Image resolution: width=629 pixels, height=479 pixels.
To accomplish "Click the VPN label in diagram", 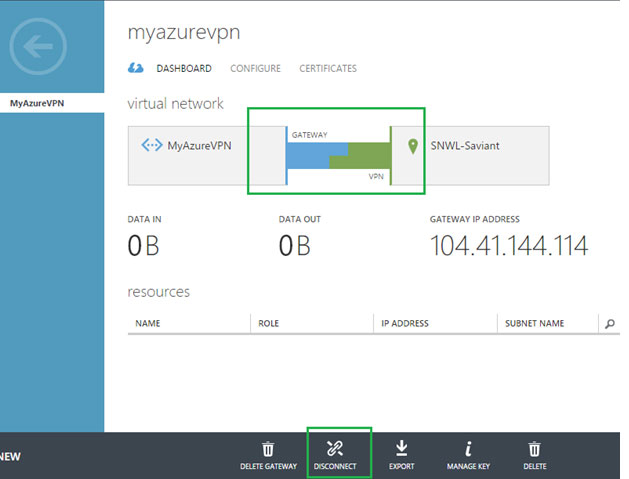I will click(x=376, y=177).
